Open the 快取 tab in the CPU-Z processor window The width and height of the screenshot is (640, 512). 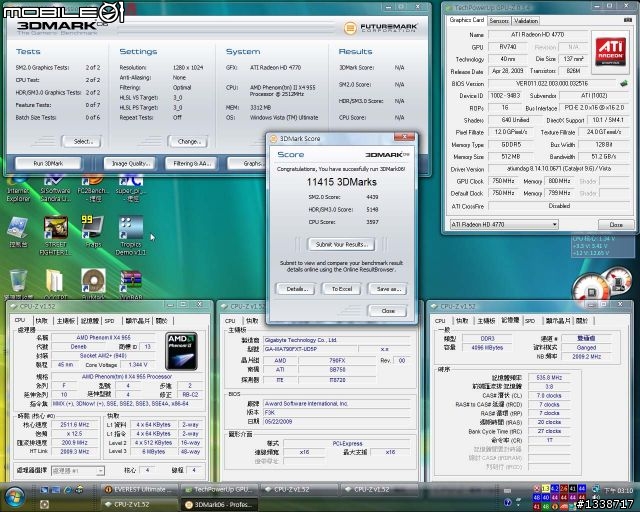point(42,321)
